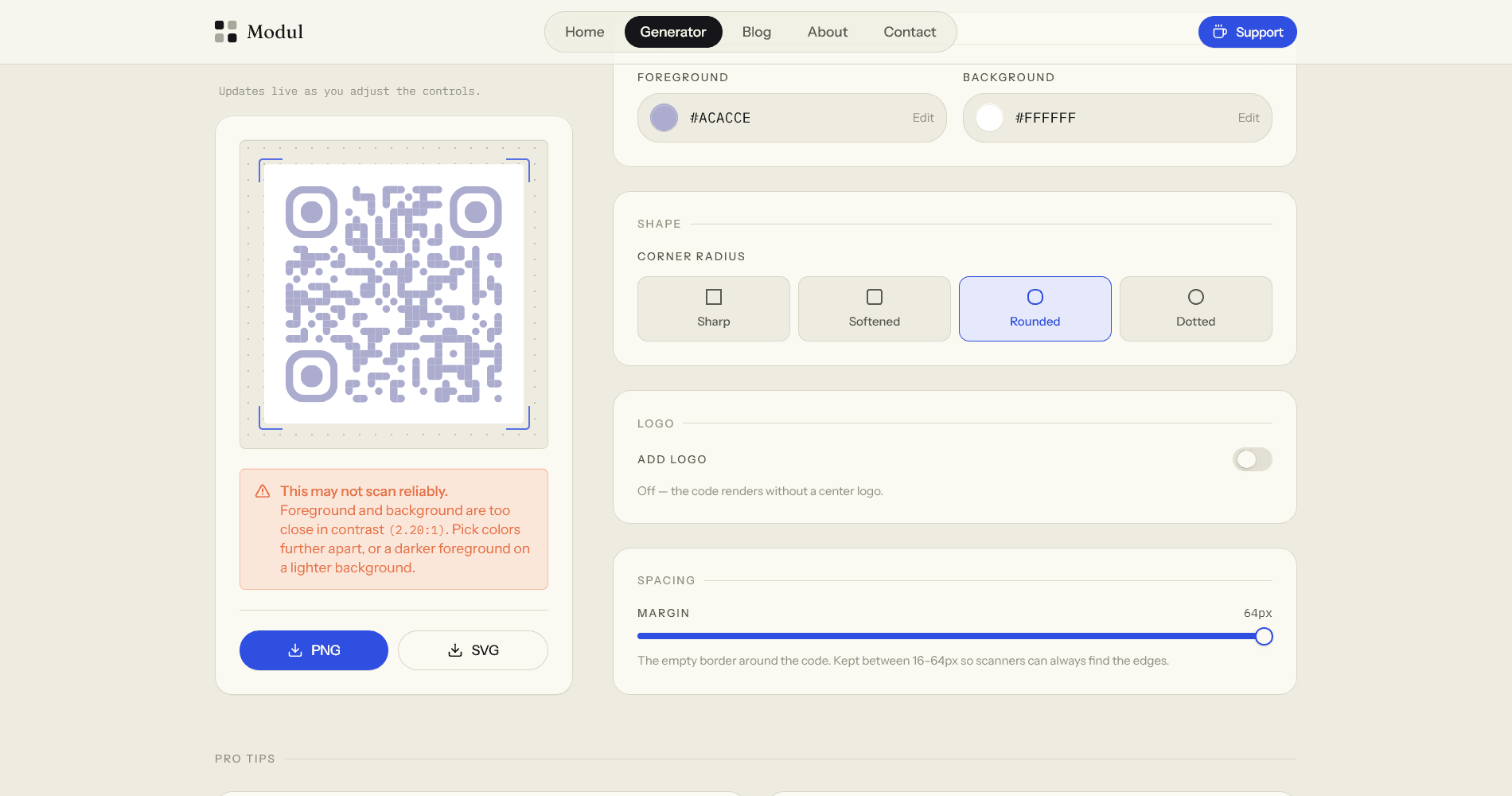This screenshot has width=1512, height=796.
Task: Click the softened square icon above Softened
Action: pyautogui.click(x=875, y=297)
